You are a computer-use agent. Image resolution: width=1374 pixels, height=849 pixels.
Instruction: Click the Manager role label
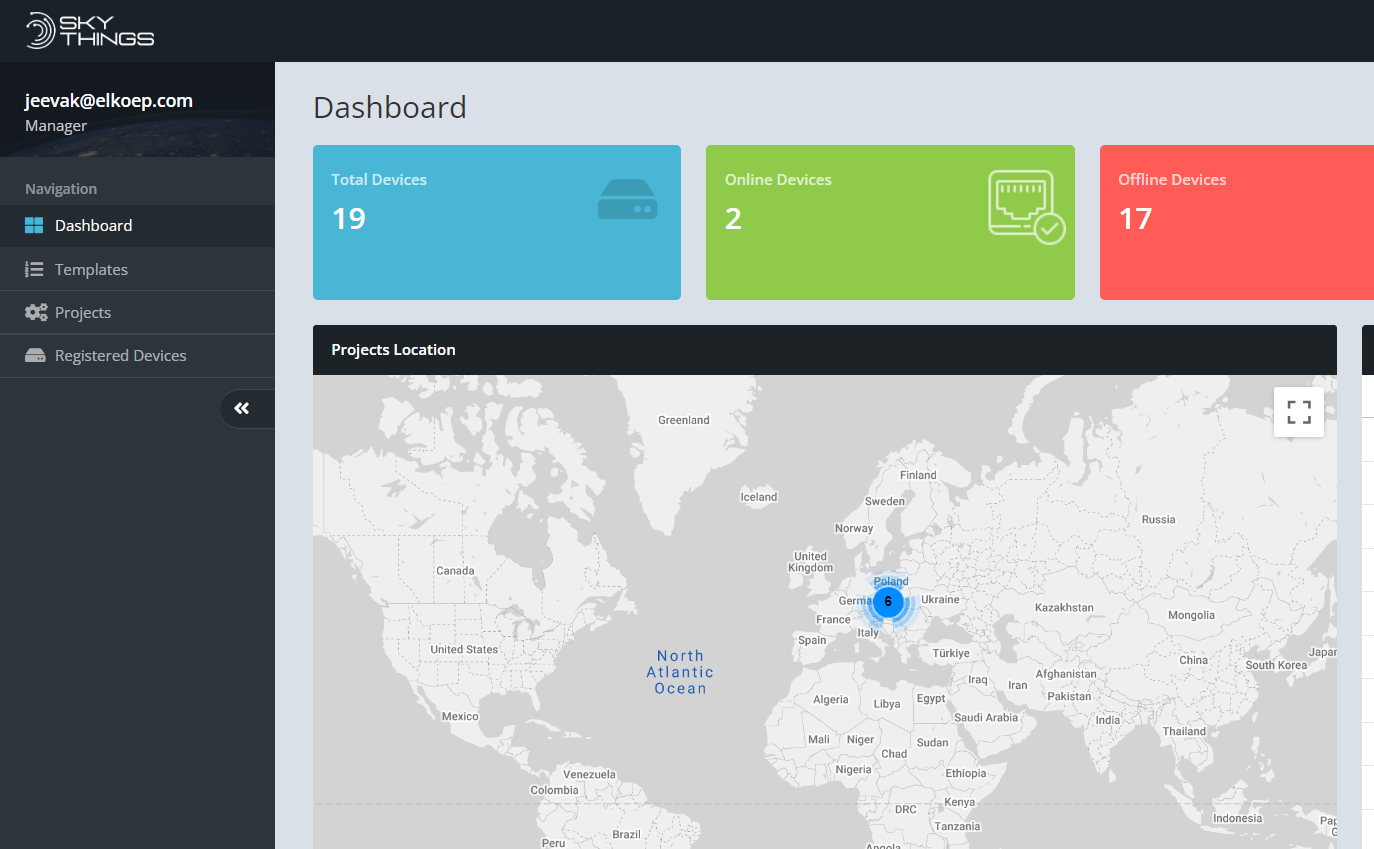[x=56, y=126]
